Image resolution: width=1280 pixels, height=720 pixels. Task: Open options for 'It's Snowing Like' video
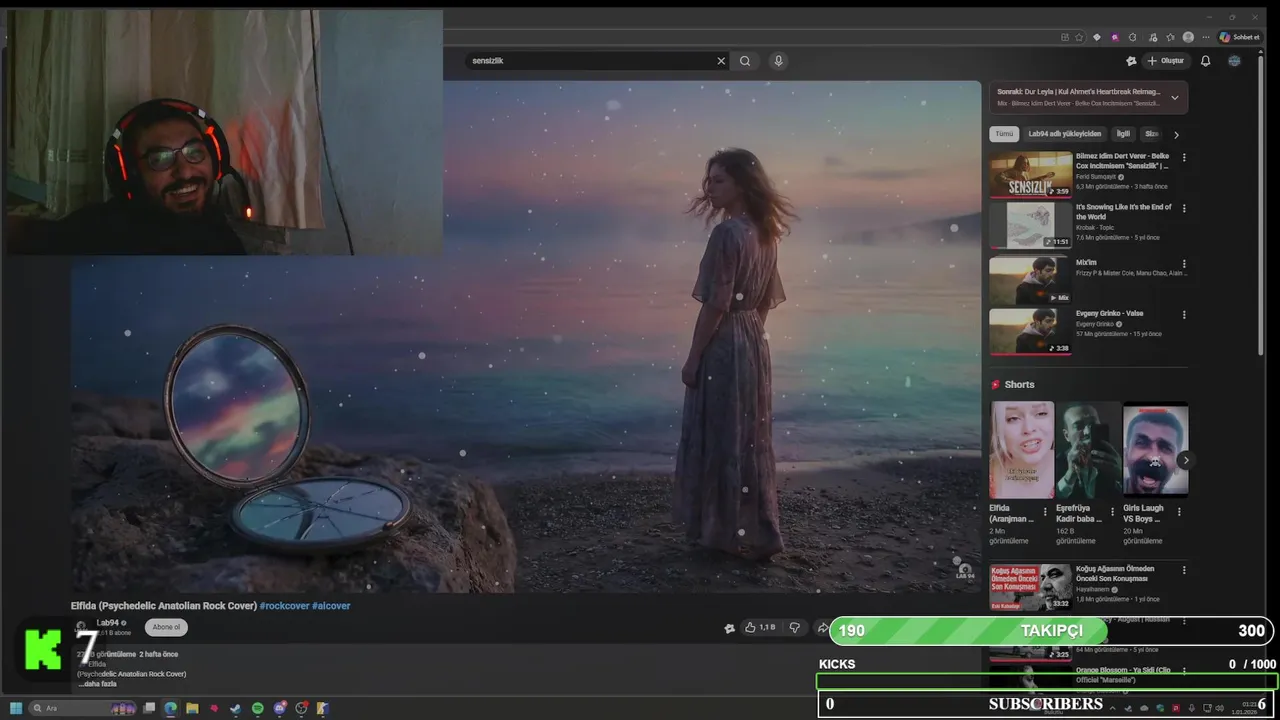[1184, 208]
